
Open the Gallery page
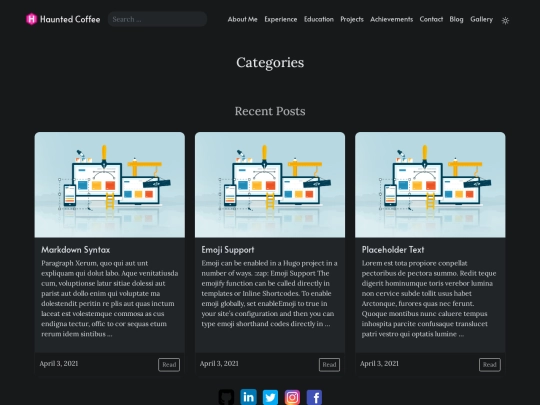coord(481,19)
